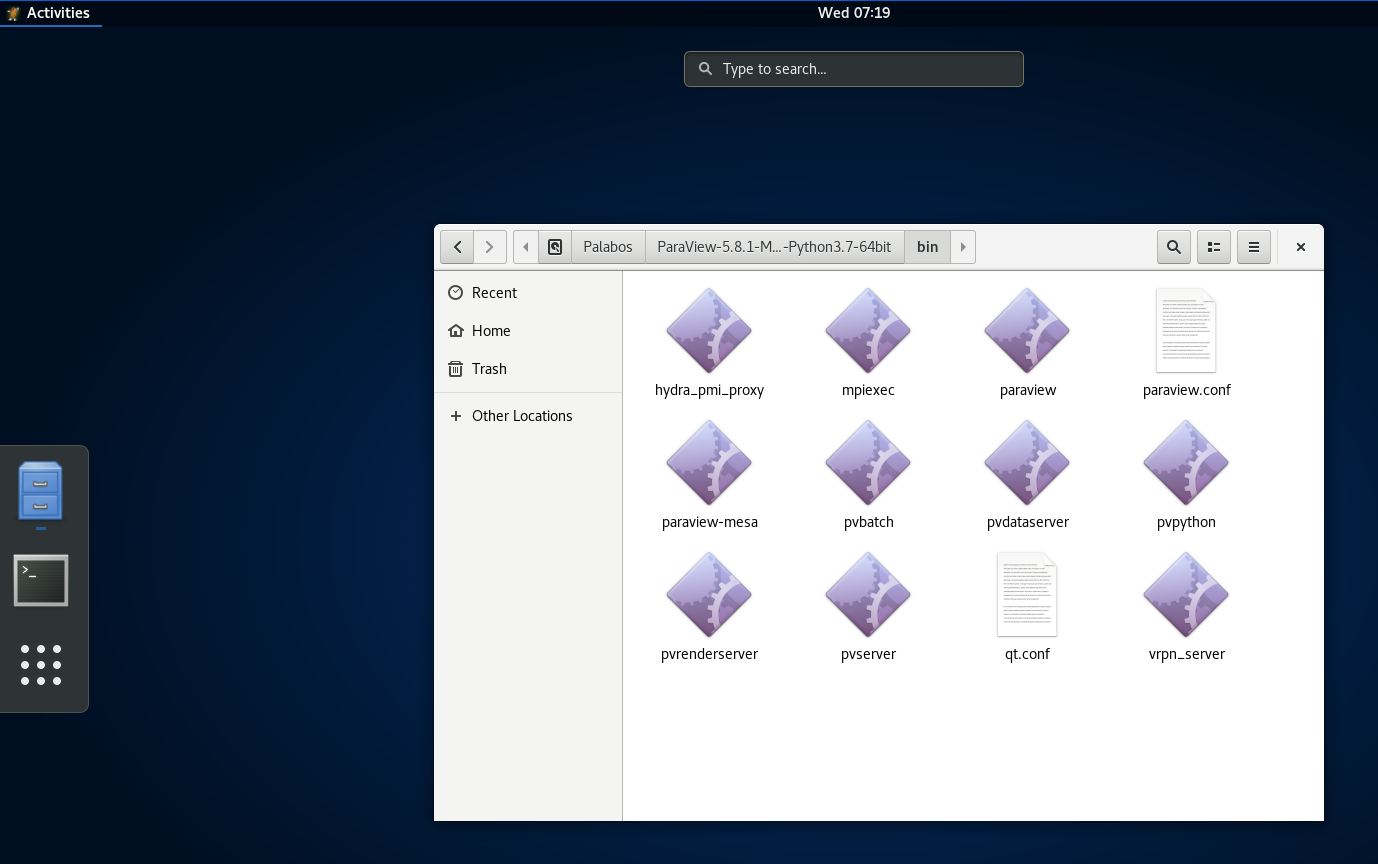Toggle list view in file manager
1378x864 pixels.
(x=1214, y=247)
